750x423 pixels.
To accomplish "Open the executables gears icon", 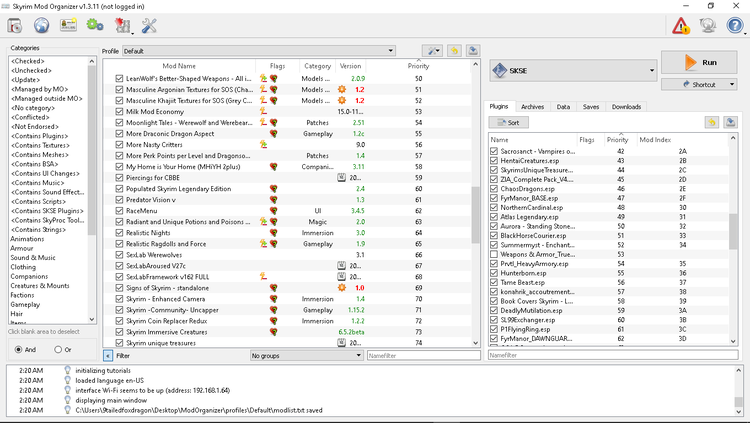I will (95, 25).
